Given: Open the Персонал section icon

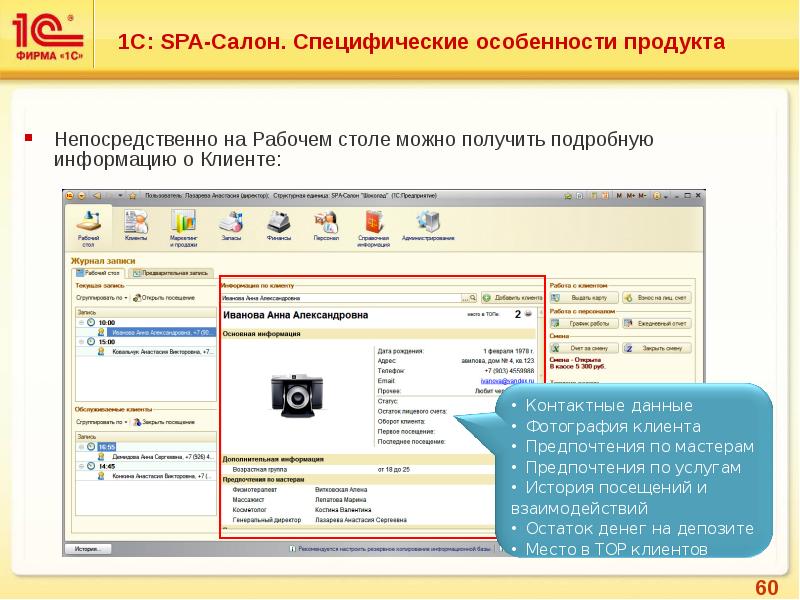Looking at the screenshot, I should click(326, 222).
